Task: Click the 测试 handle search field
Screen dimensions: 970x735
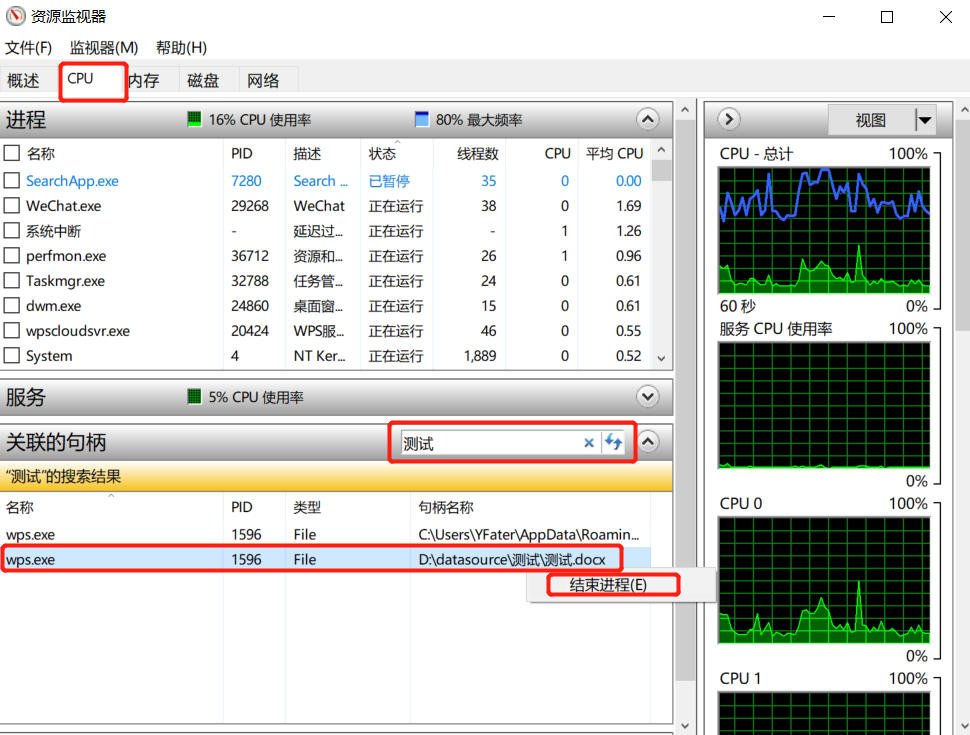Action: click(x=491, y=443)
